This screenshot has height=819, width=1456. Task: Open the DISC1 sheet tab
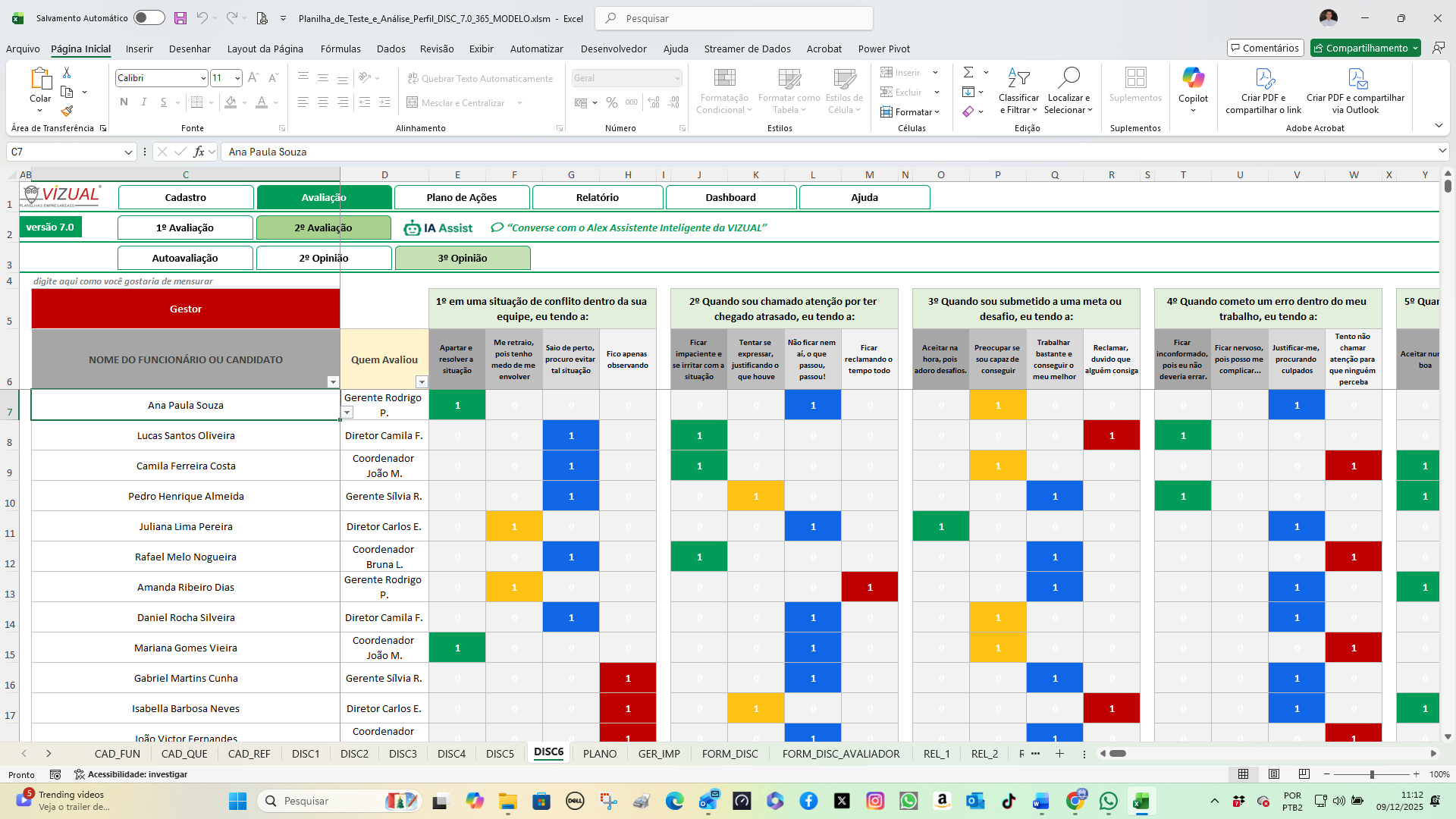(306, 753)
